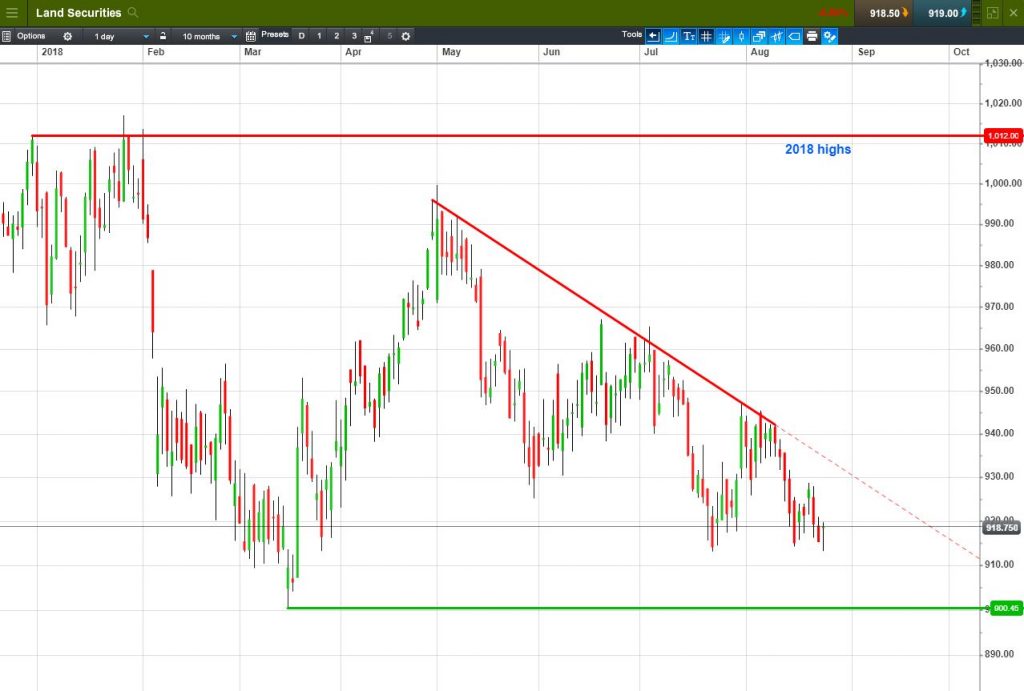Image resolution: width=1024 pixels, height=691 pixels.
Task: Click the 'May' date axis label
Action: [451, 52]
